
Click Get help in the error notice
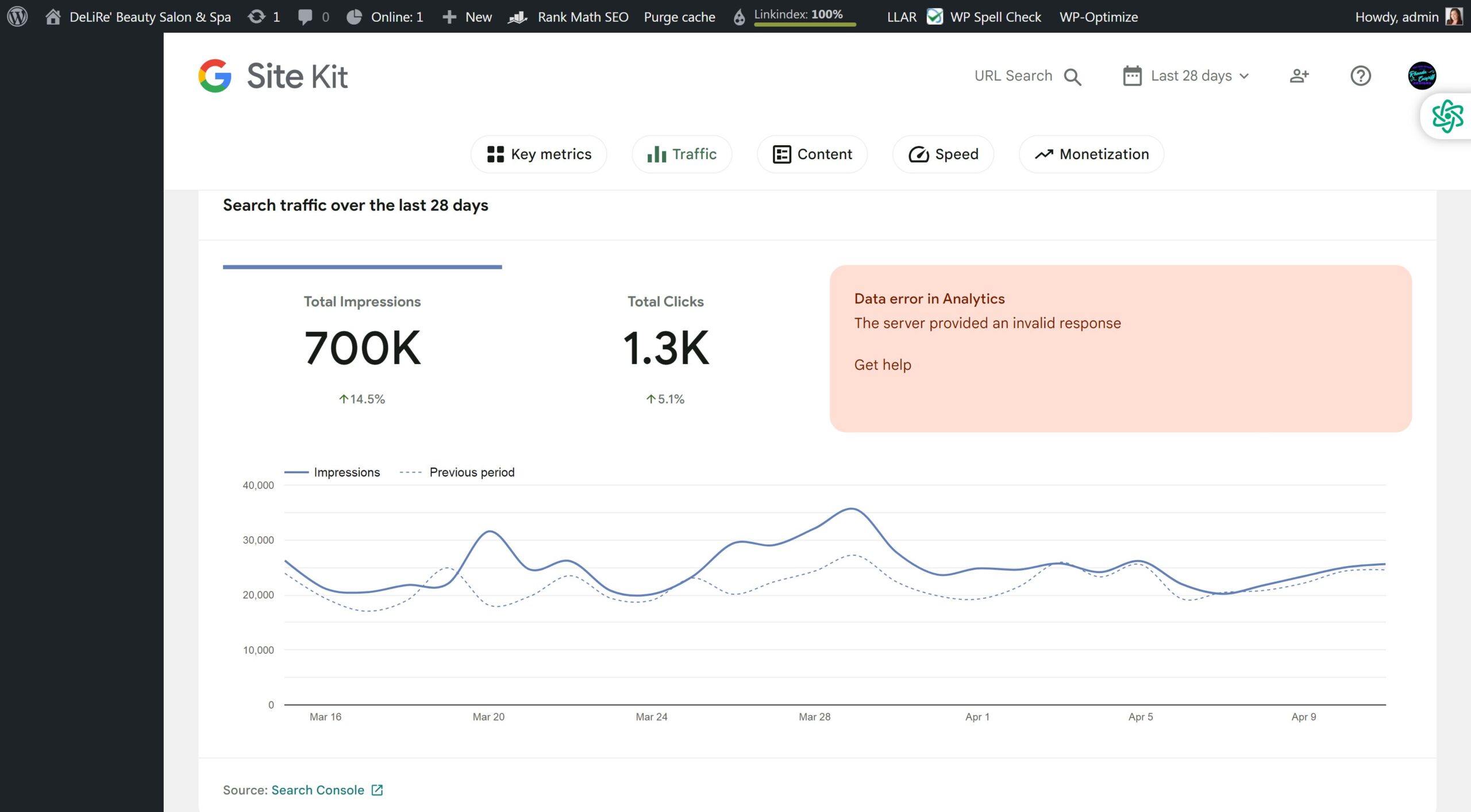click(x=883, y=365)
